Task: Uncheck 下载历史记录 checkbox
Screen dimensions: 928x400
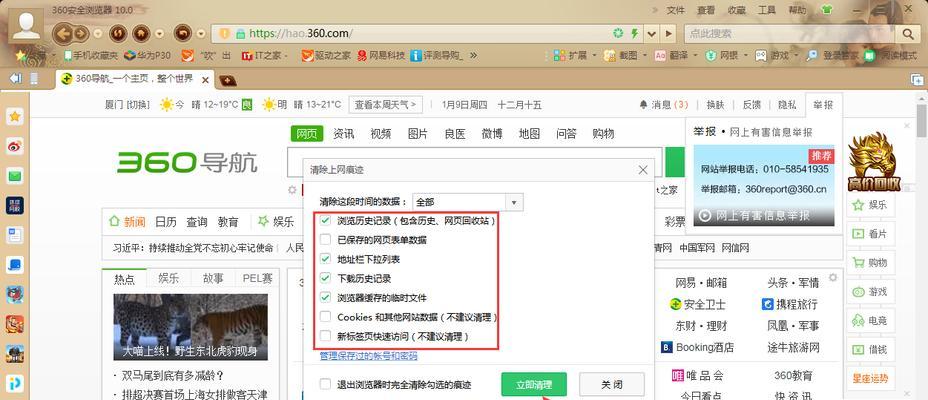Action: (x=325, y=278)
